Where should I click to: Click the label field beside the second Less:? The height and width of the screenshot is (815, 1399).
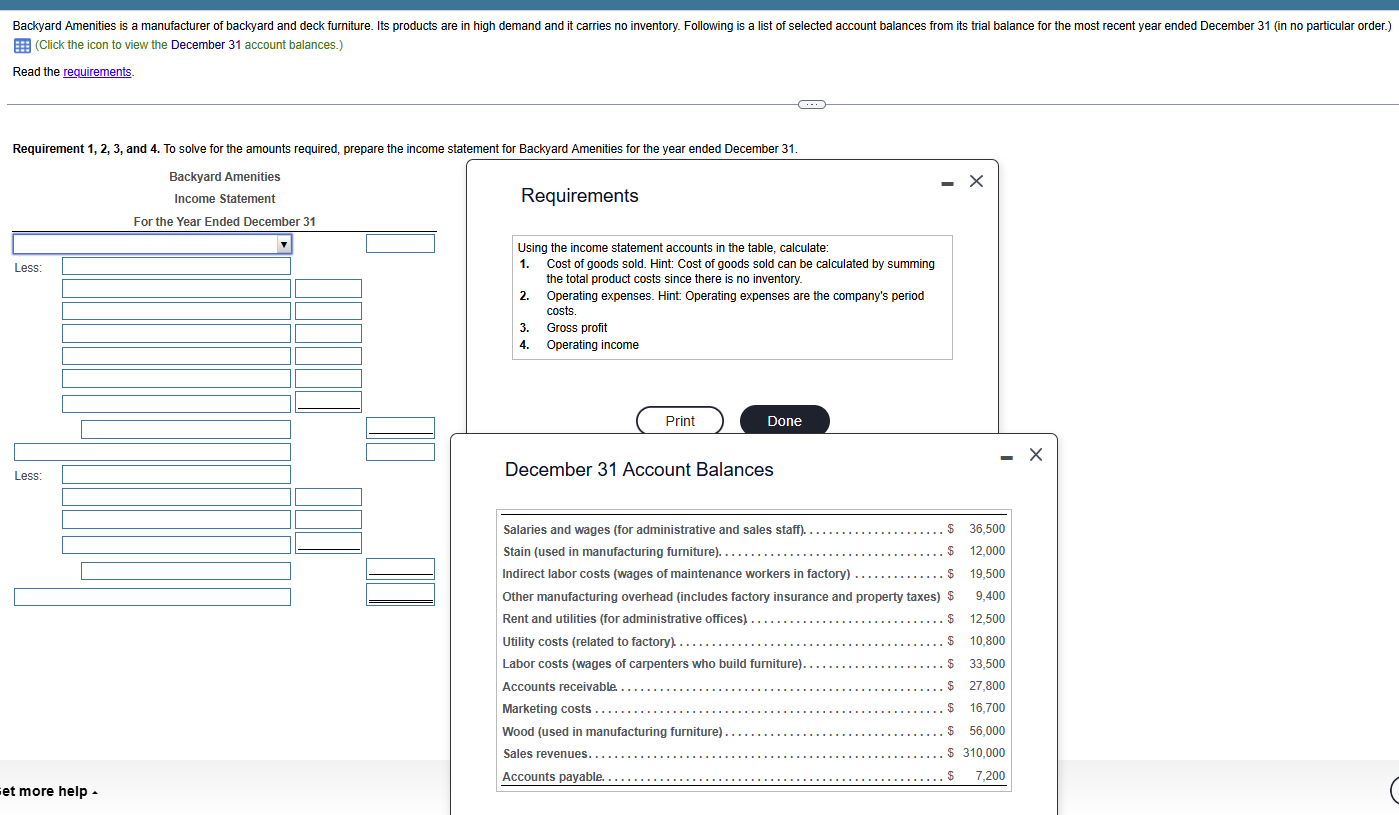pos(176,474)
